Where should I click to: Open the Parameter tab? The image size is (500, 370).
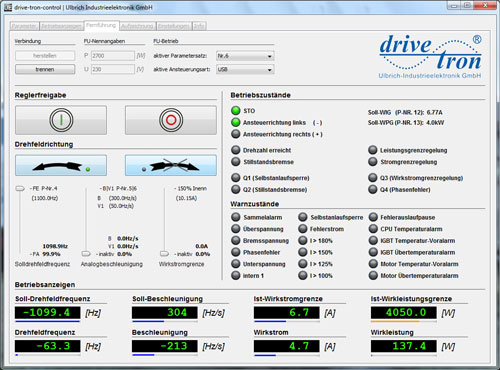click(24, 26)
